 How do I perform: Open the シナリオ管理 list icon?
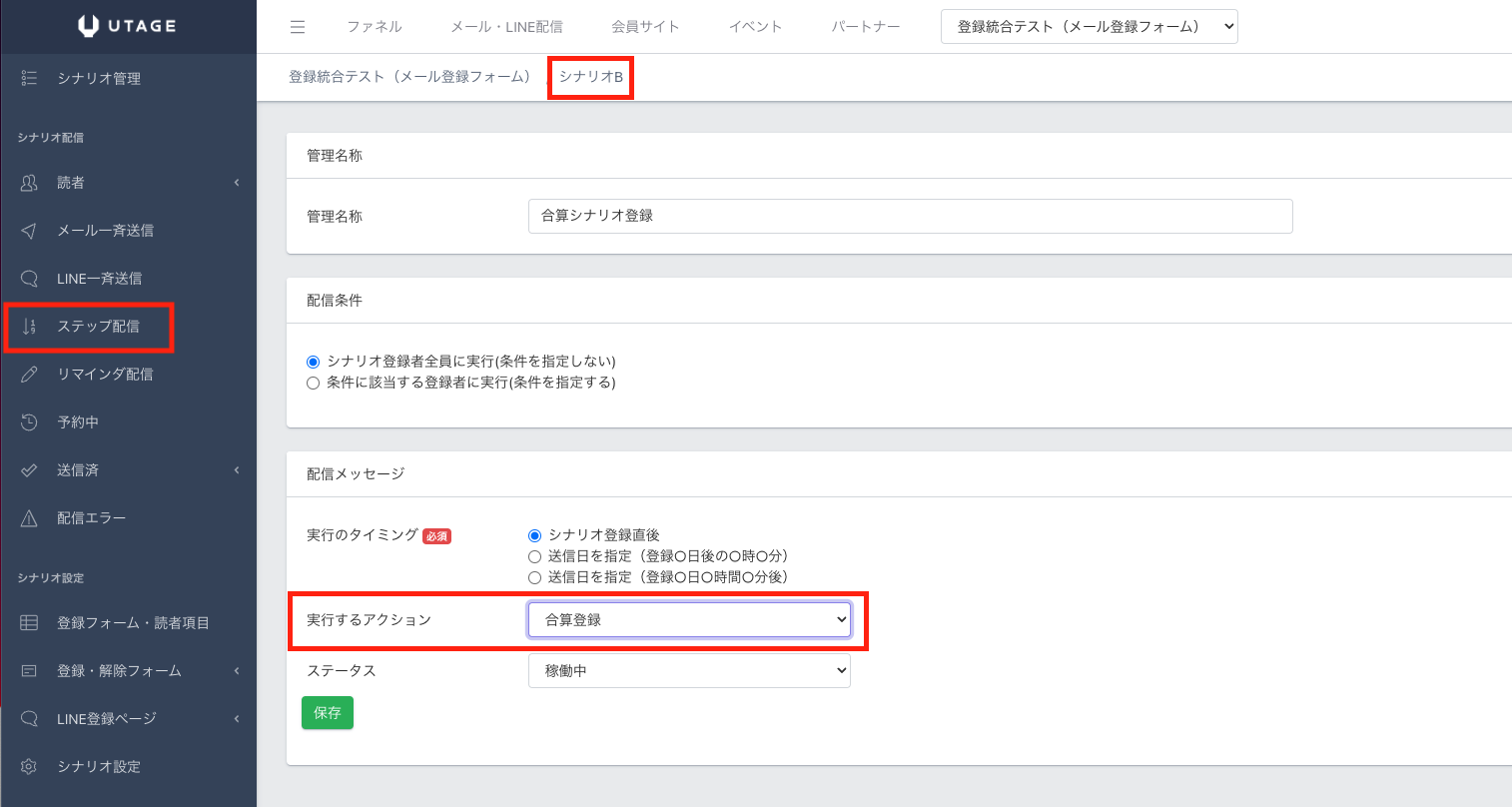pyautogui.click(x=29, y=78)
